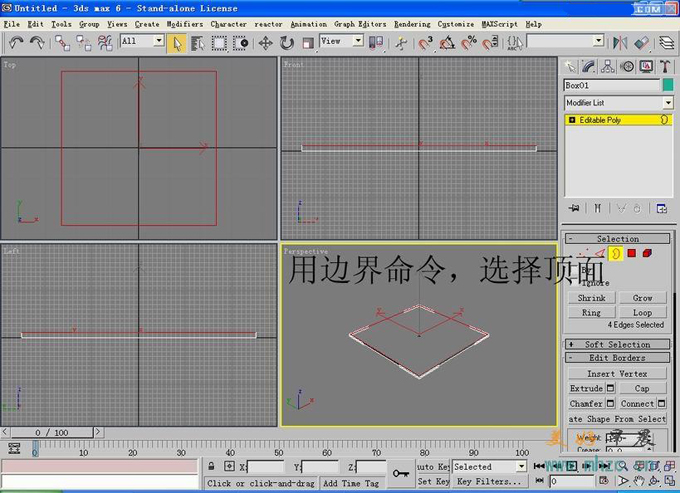680x493 pixels.
Task: Switch to the Hierarchy panel tab
Action: pyautogui.click(x=608, y=66)
